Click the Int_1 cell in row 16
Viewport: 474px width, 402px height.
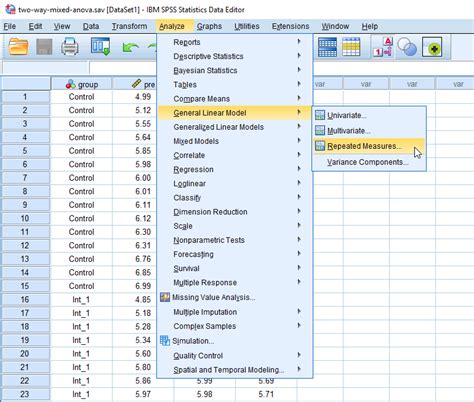click(81, 300)
